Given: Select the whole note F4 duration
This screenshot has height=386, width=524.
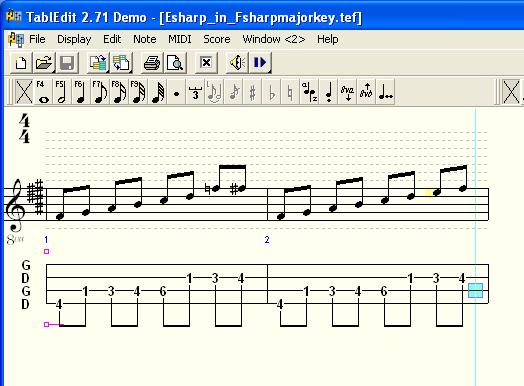Looking at the screenshot, I should click(x=43, y=92).
